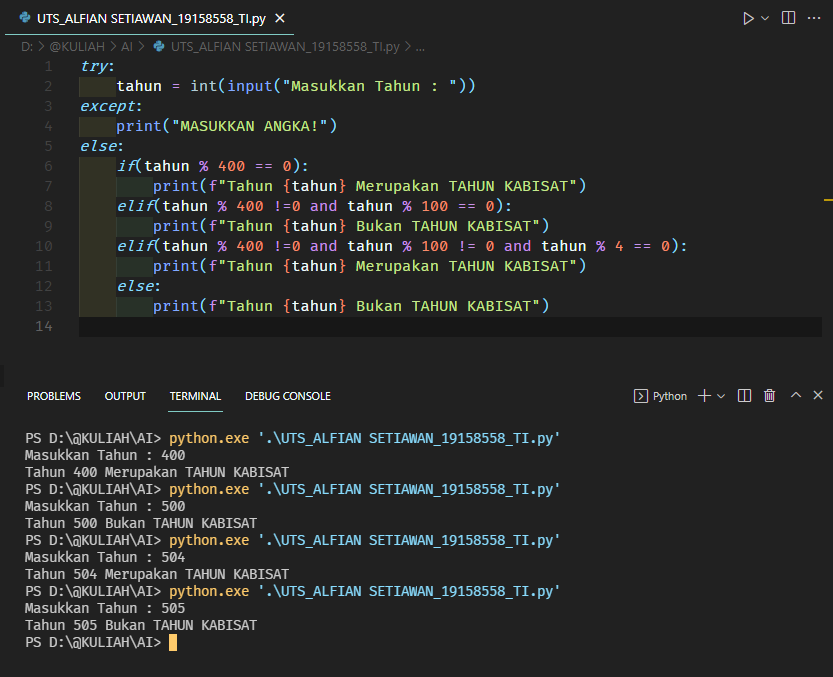Screen dimensions: 833x677
Task: Close the bottom terminal panel
Action: (818, 396)
